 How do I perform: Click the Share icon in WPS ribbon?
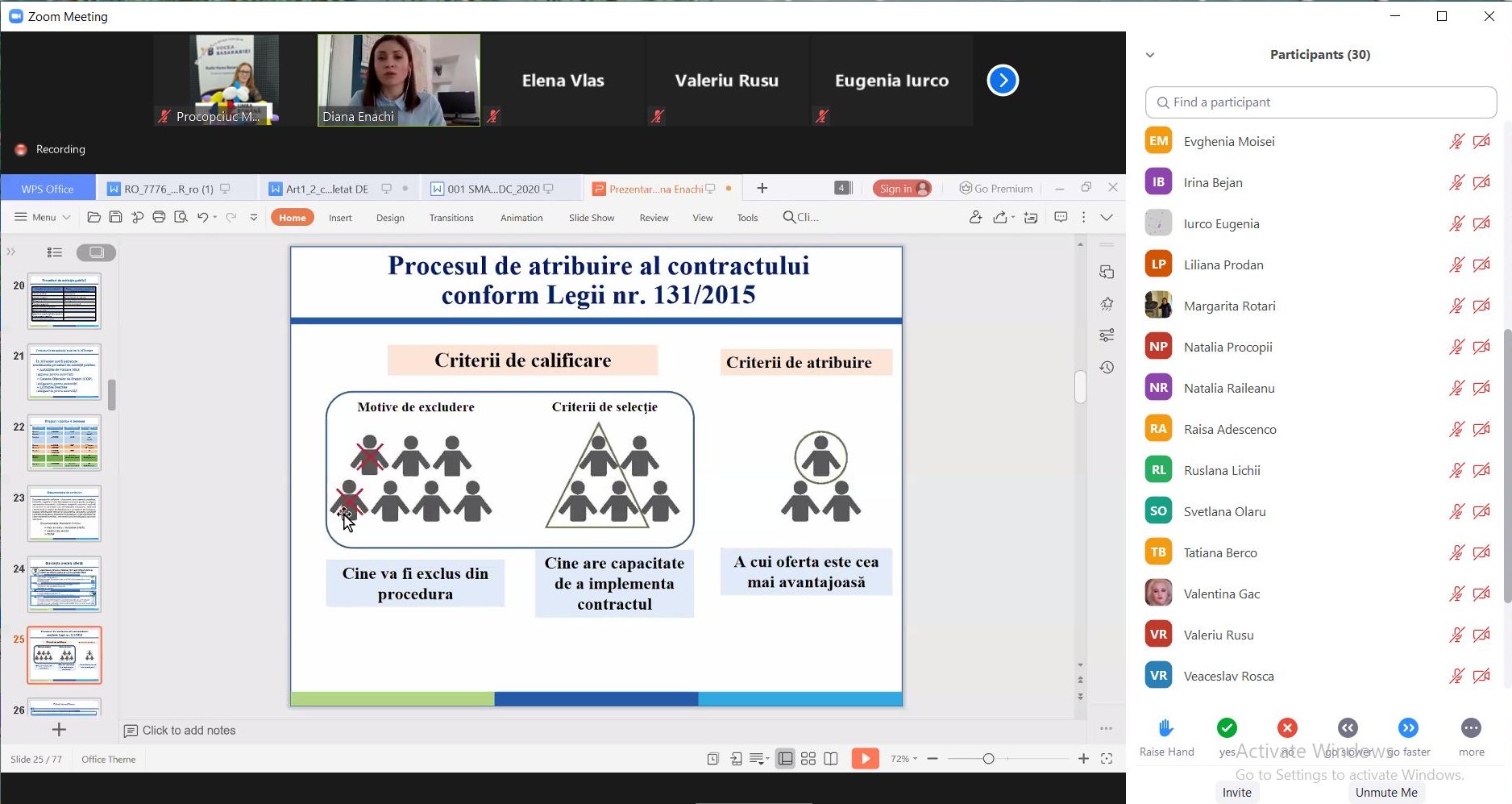1002,217
